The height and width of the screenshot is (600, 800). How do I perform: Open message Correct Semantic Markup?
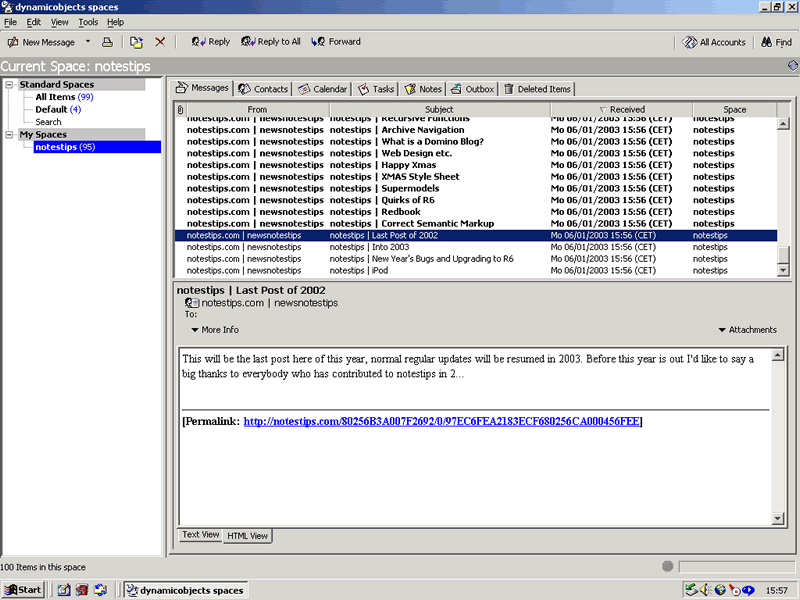[x=476, y=224]
